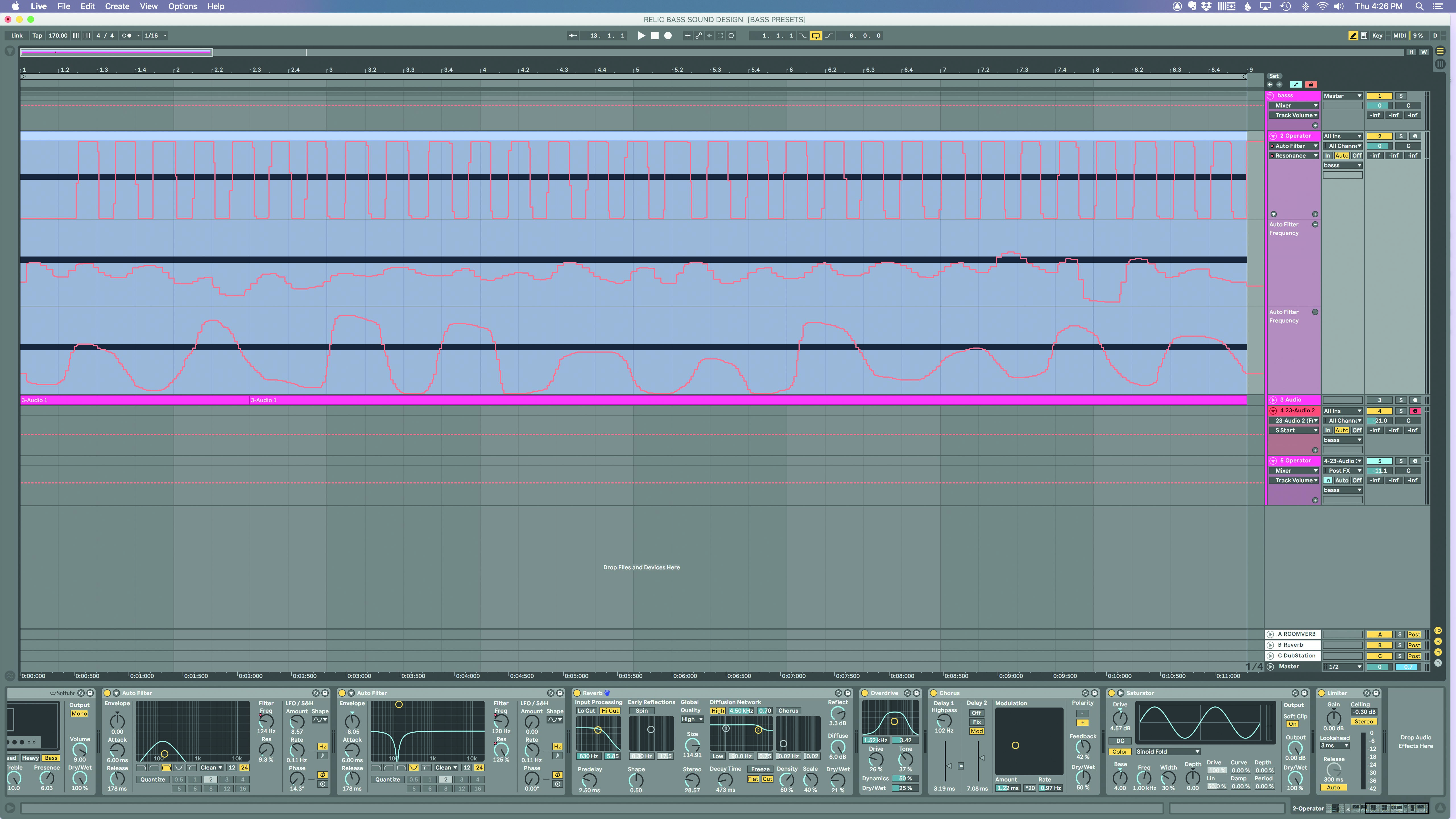Open the View menu

coord(149,6)
